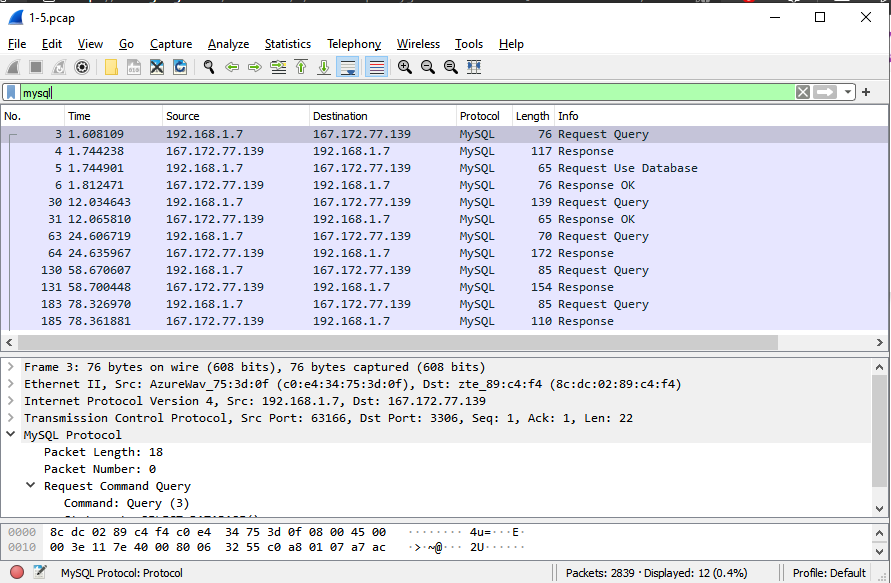The width and height of the screenshot is (891, 583).
Task: Add a display filter button with plus
Action: tap(866, 92)
